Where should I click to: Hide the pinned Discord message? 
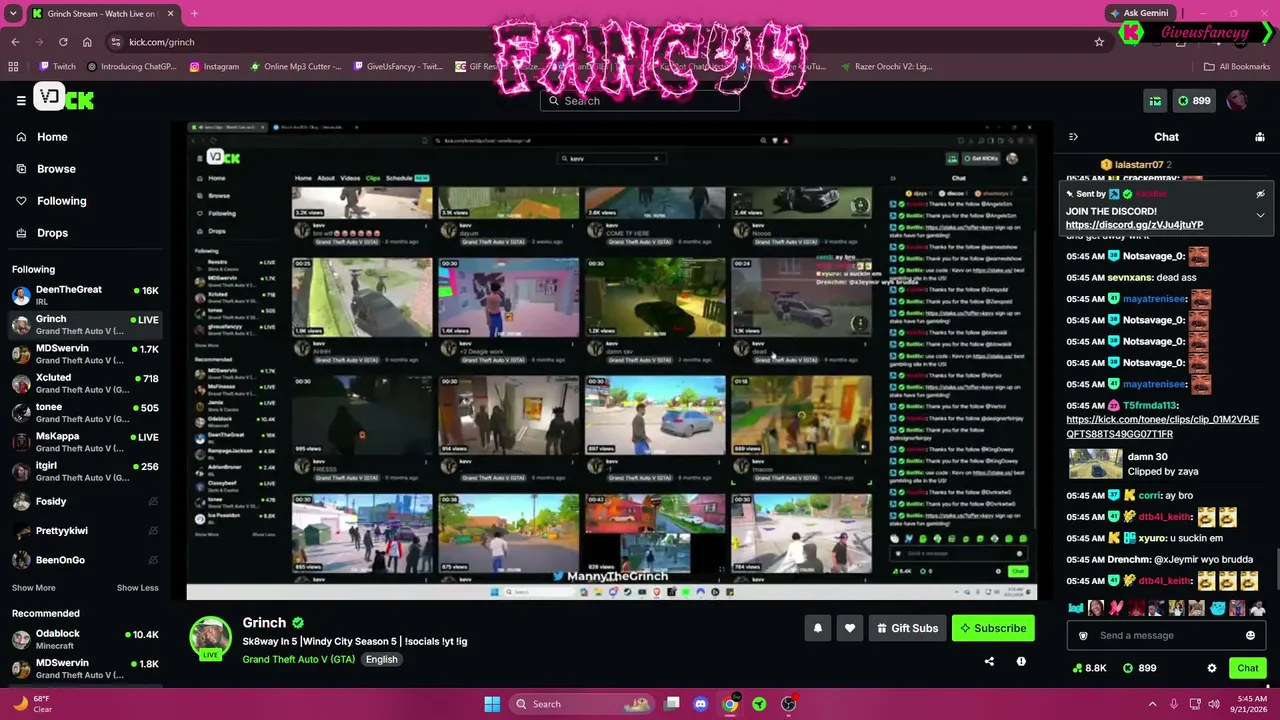1260,194
